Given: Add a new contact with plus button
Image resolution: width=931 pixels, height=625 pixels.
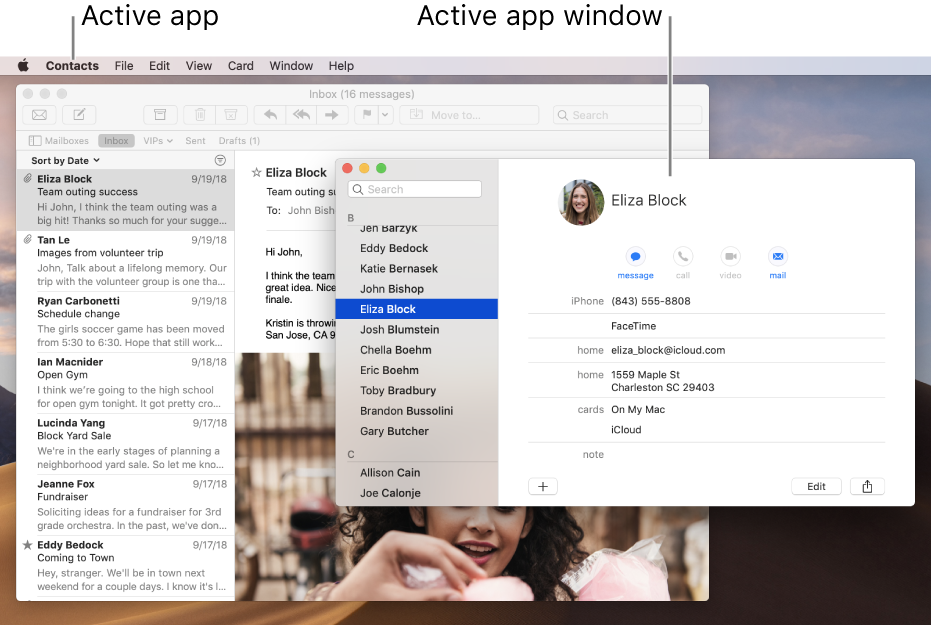Looking at the screenshot, I should pyautogui.click(x=543, y=486).
